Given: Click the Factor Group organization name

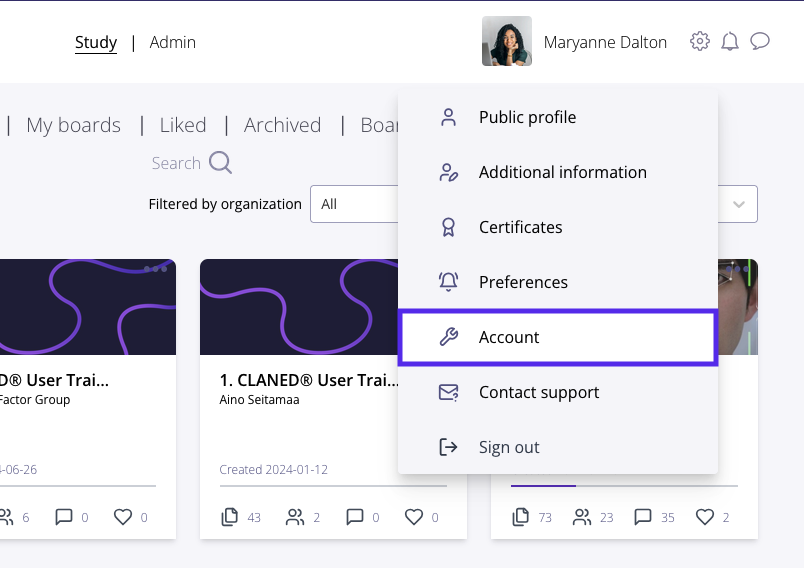Looking at the screenshot, I should [x=35, y=400].
